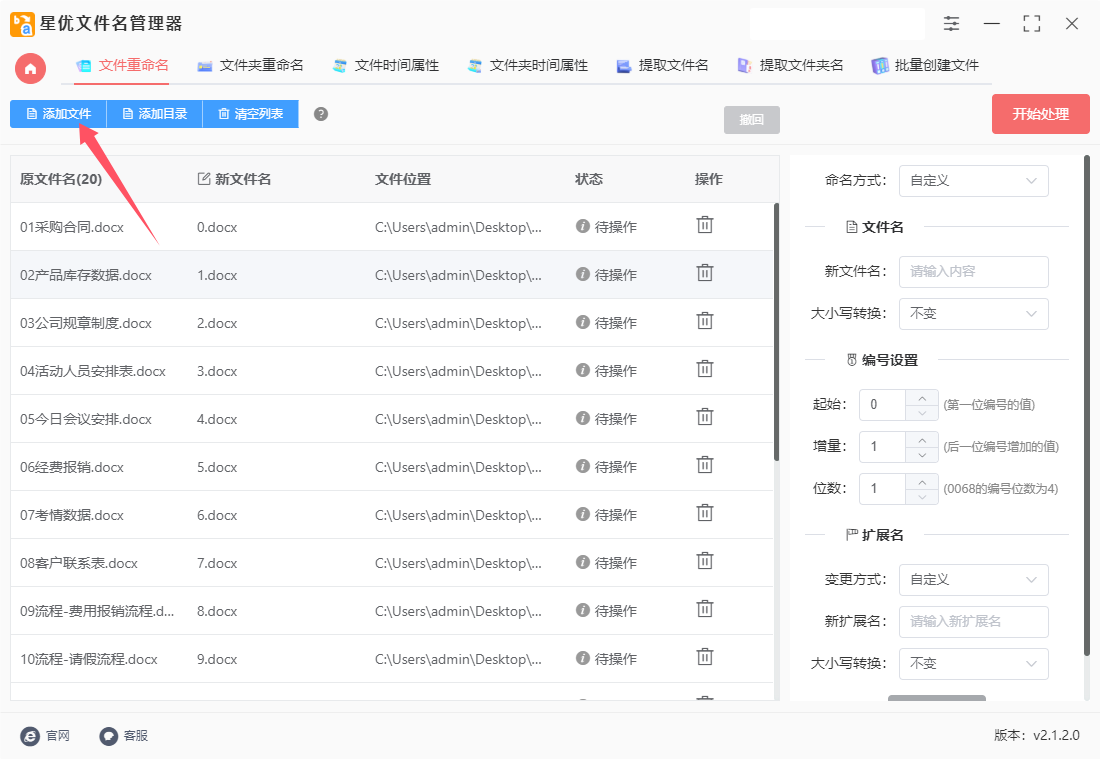
Task: Delete the 06经费报销.docx row with trash icon
Action: [x=704, y=465]
